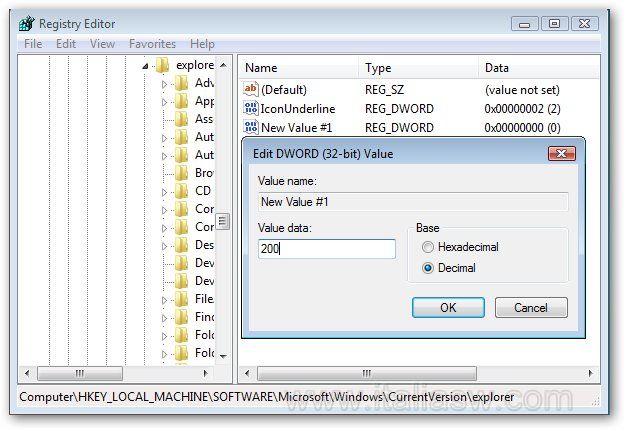Click values pane scroll left arrow
The image size is (624, 429).
(x=247, y=373)
